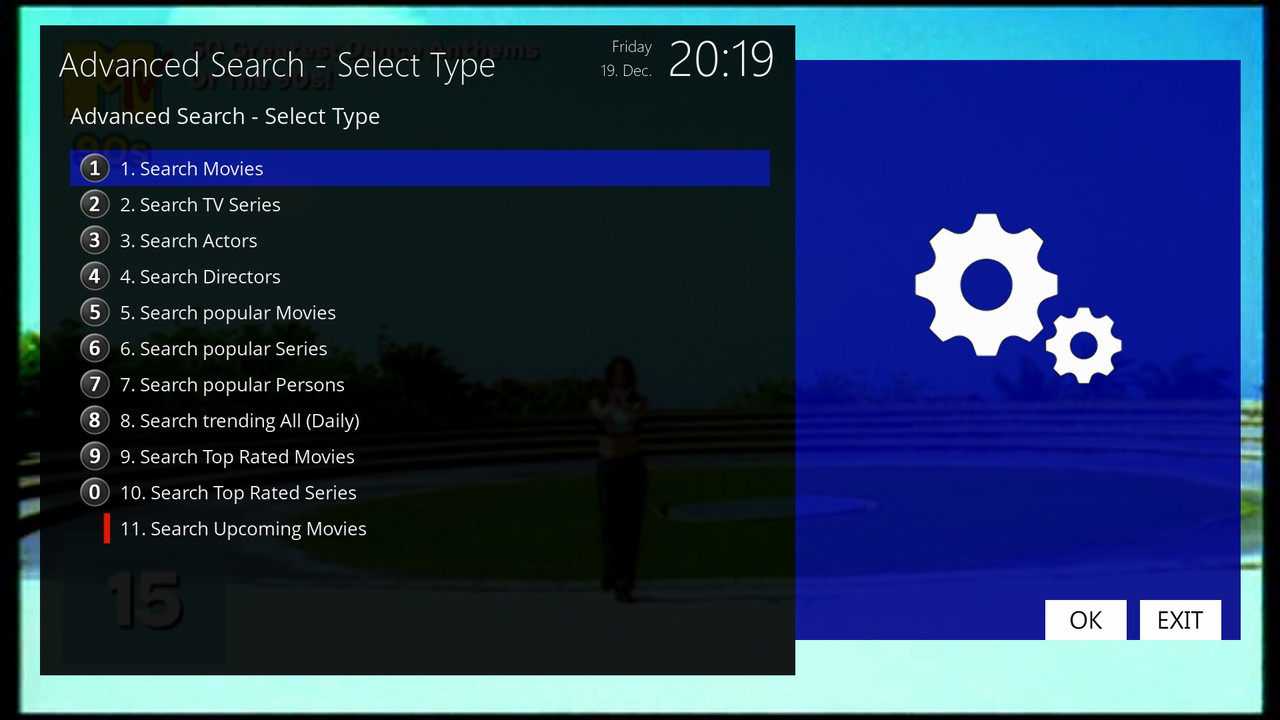
Task: Select '2. Search TV Series' entry
Action: 420,204
